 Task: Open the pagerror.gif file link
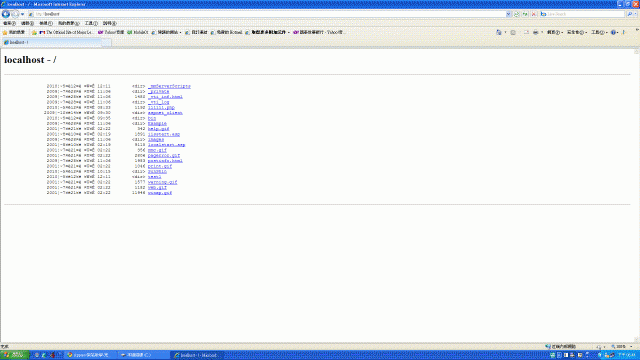164,156
